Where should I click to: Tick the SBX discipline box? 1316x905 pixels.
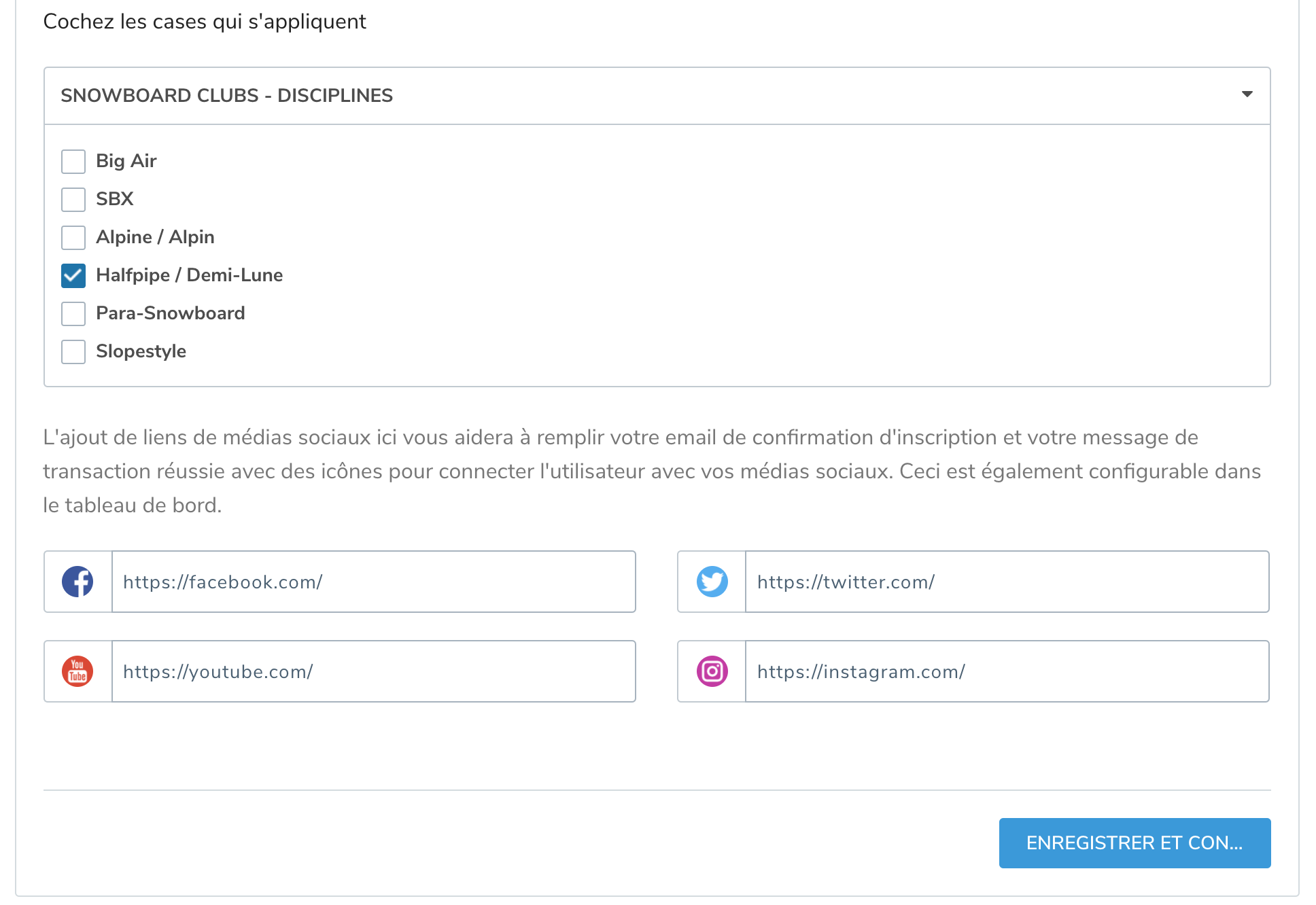[x=73, y=200]
